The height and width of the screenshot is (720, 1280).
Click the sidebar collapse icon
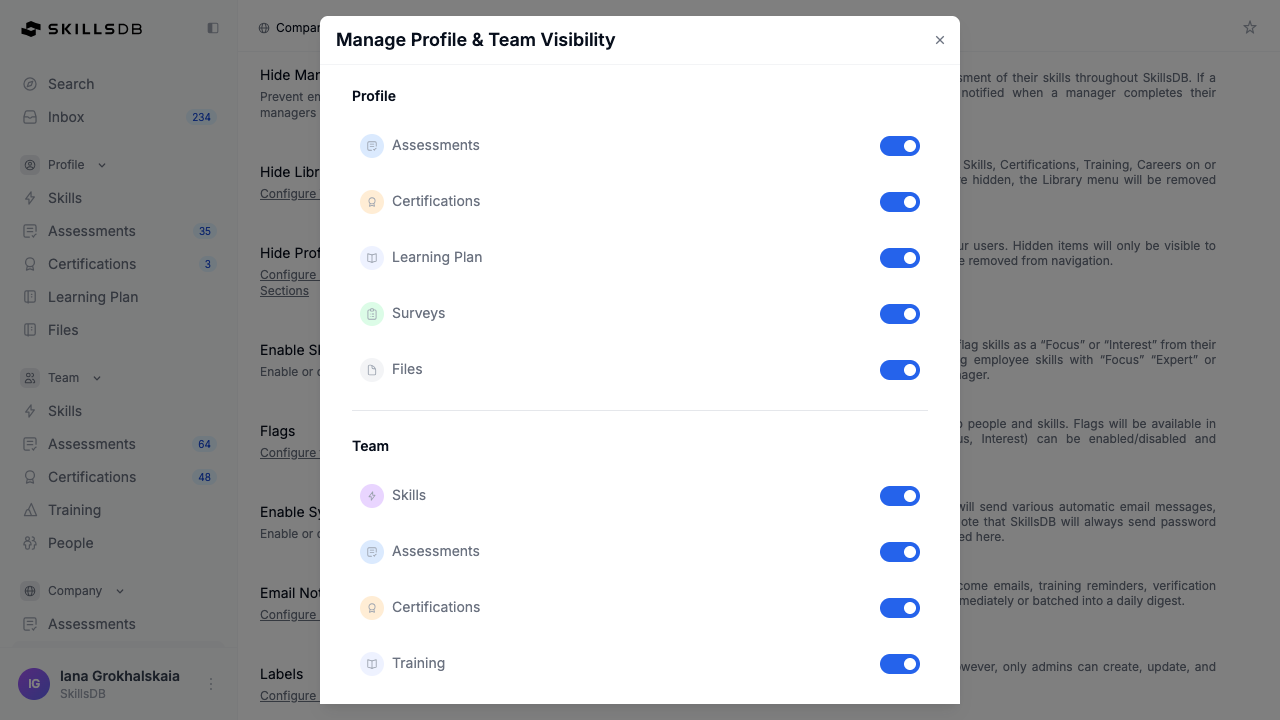click(x=213, y=28)
